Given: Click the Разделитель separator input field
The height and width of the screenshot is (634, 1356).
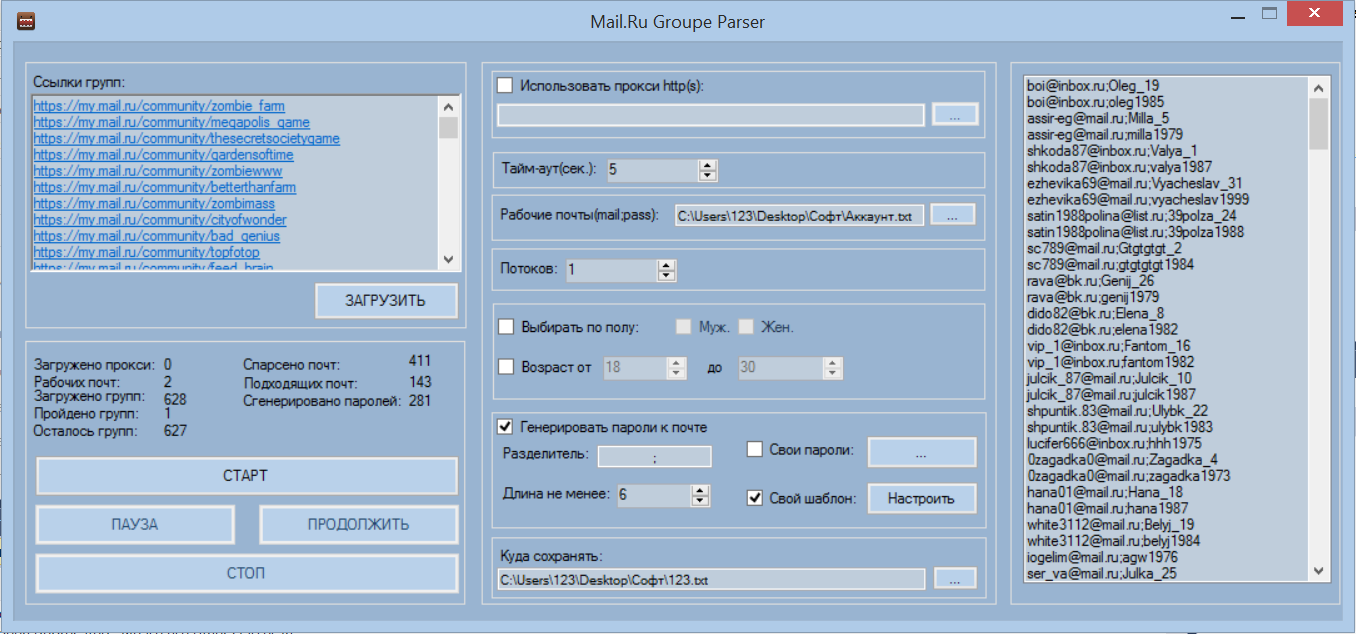Looking at the screenshot, I should (655, 457).
